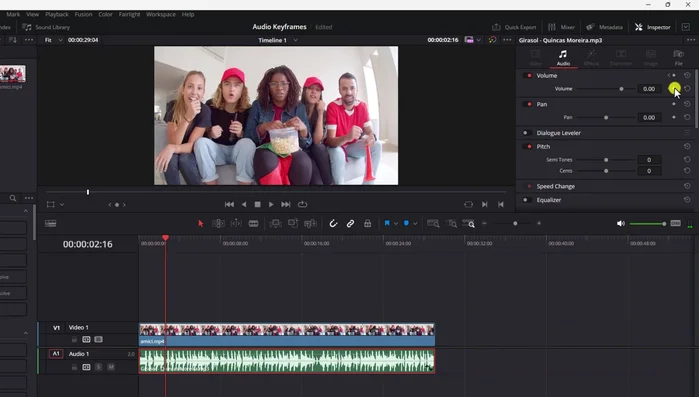Adjust the timeline zoom slider

[515, 223]
